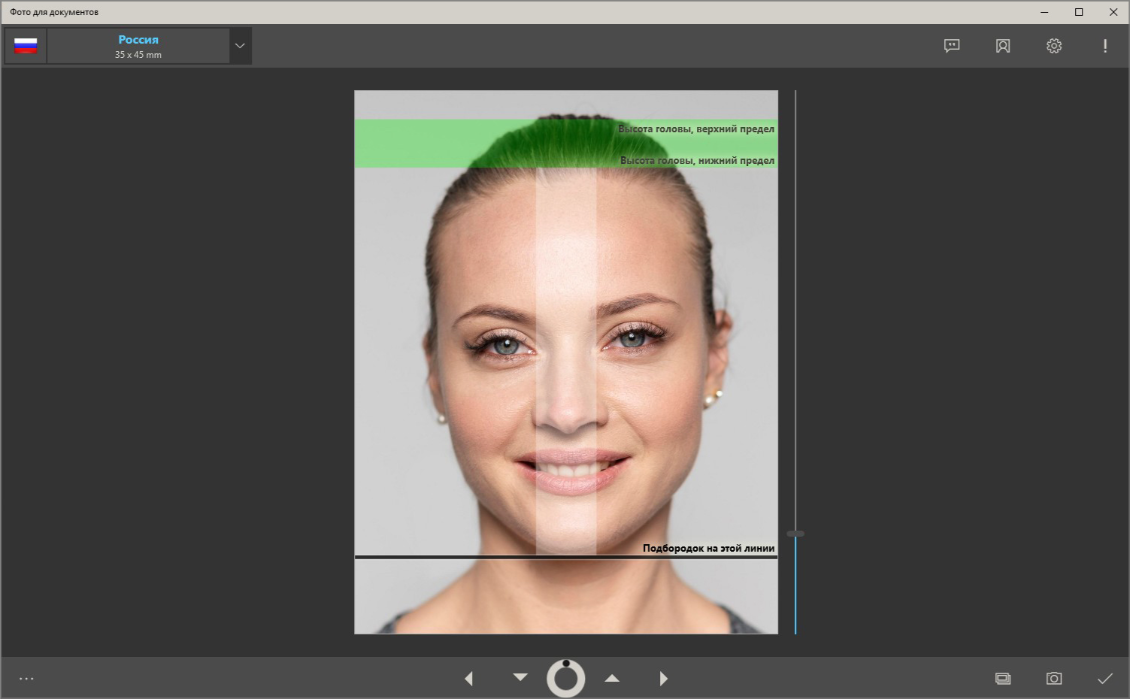This screenshot has height=699, width=1130.
Task: Maximize the Фото для документов window
Action: 1079,12
